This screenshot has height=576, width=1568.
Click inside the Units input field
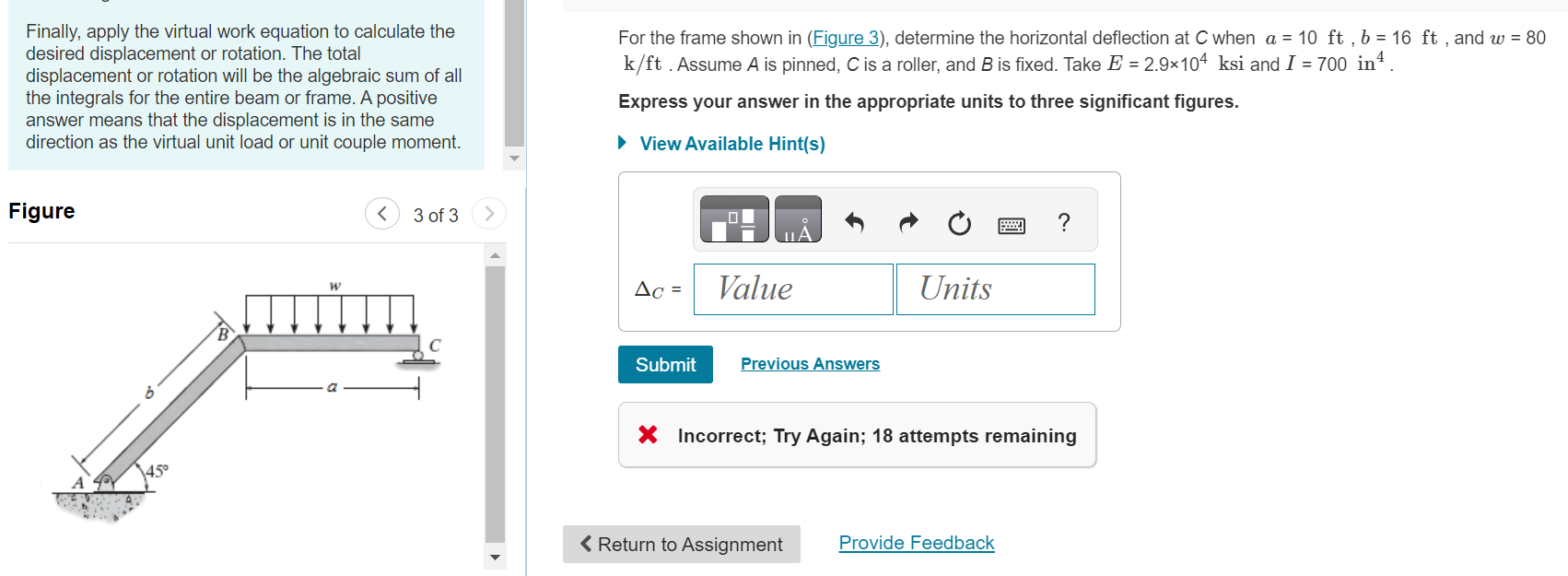pyautogui.click(x=994, y=288)
